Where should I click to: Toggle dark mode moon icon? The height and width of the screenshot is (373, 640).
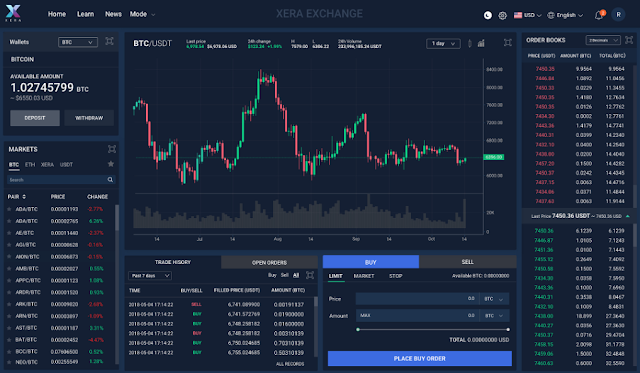[488, 16]
